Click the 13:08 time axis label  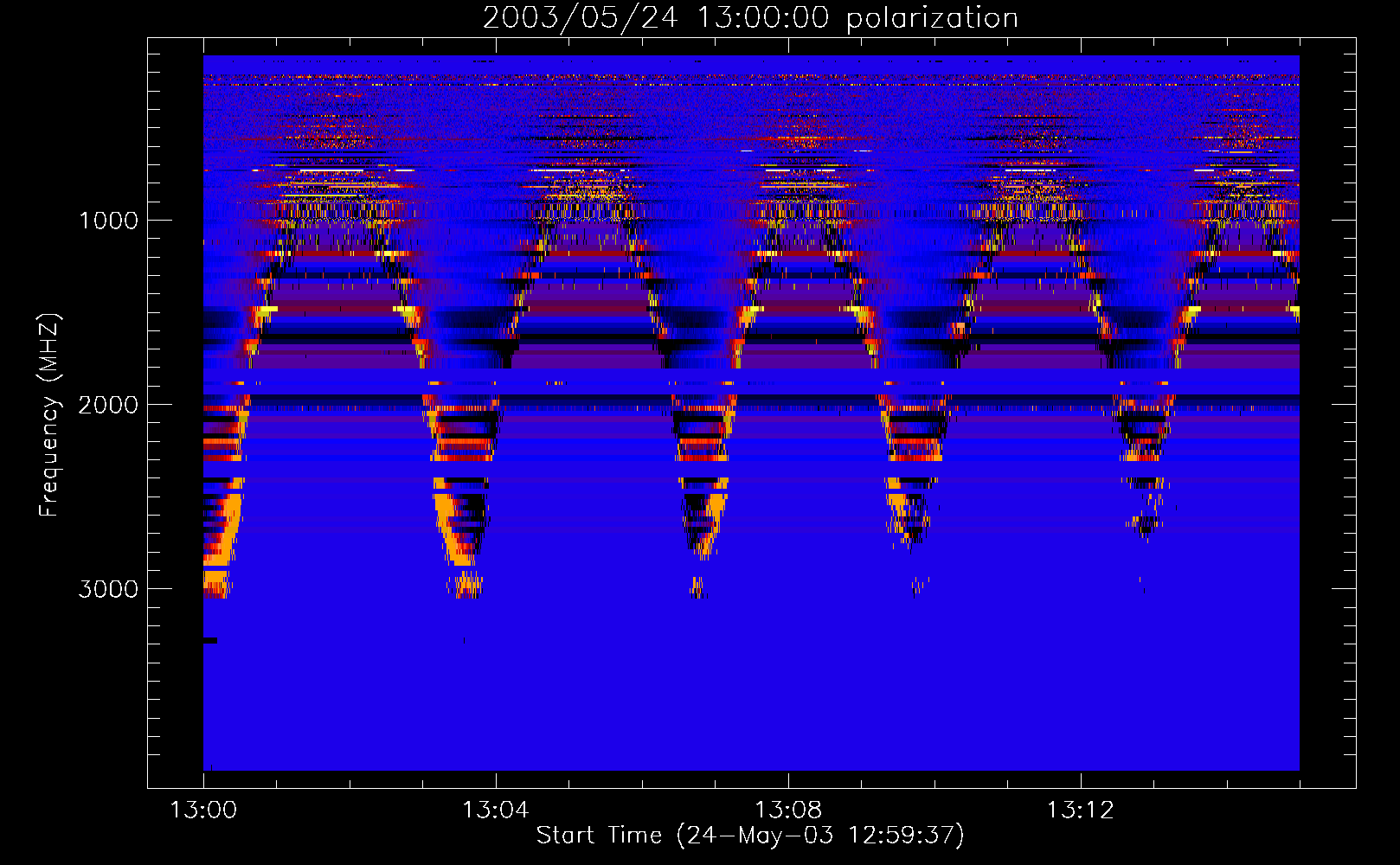tap(788, 811)
